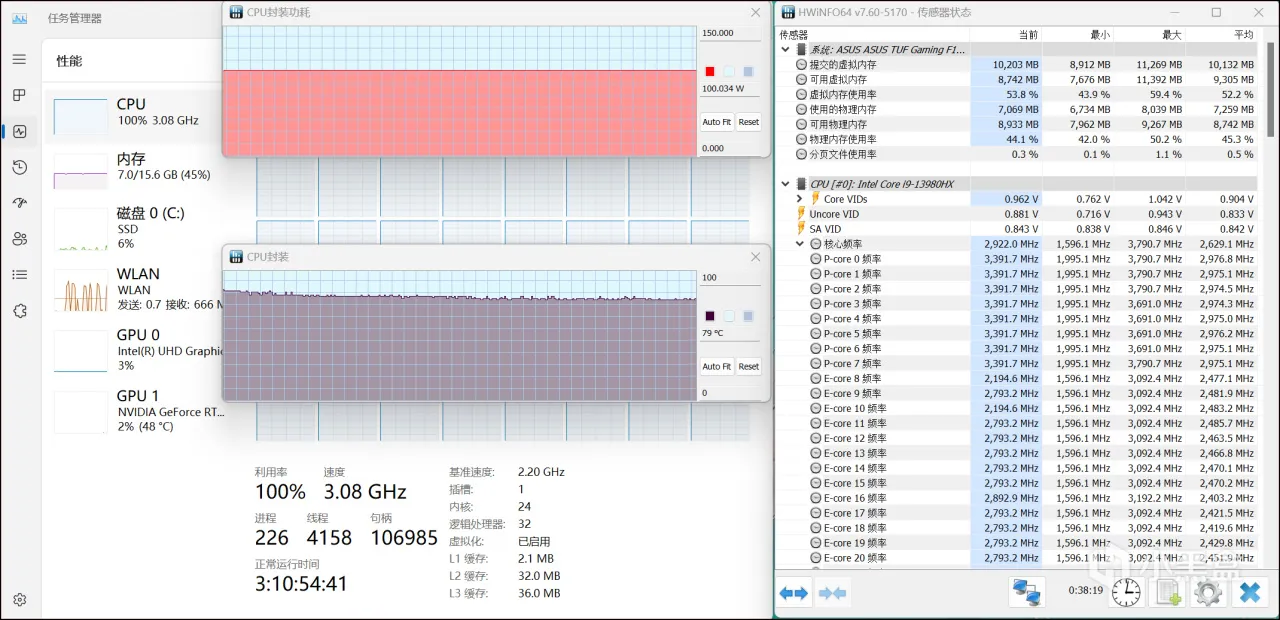Image resolution: width=1280 pixels, height=620 pixels.
Task: Click HWiNFO expand columns blue arrows icon
Action: pos(794,593)
